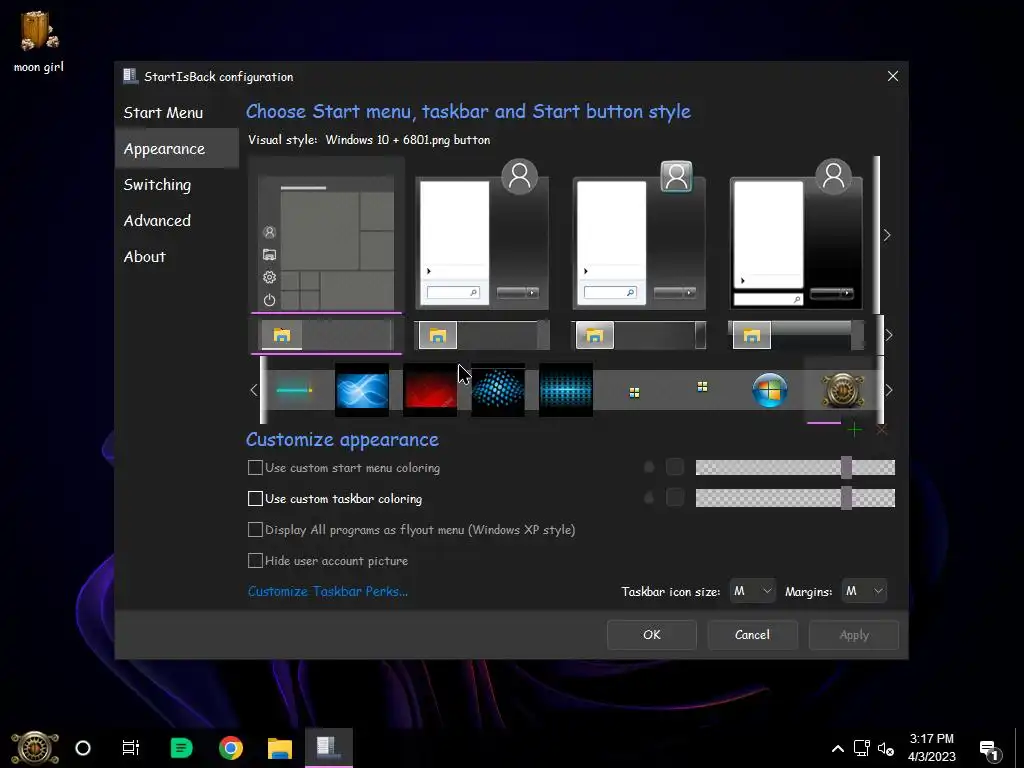The width and height of the screenshot is (1024, 768).
Task: Choose the Windows 7 orb start button
Action: pos(770,391)
